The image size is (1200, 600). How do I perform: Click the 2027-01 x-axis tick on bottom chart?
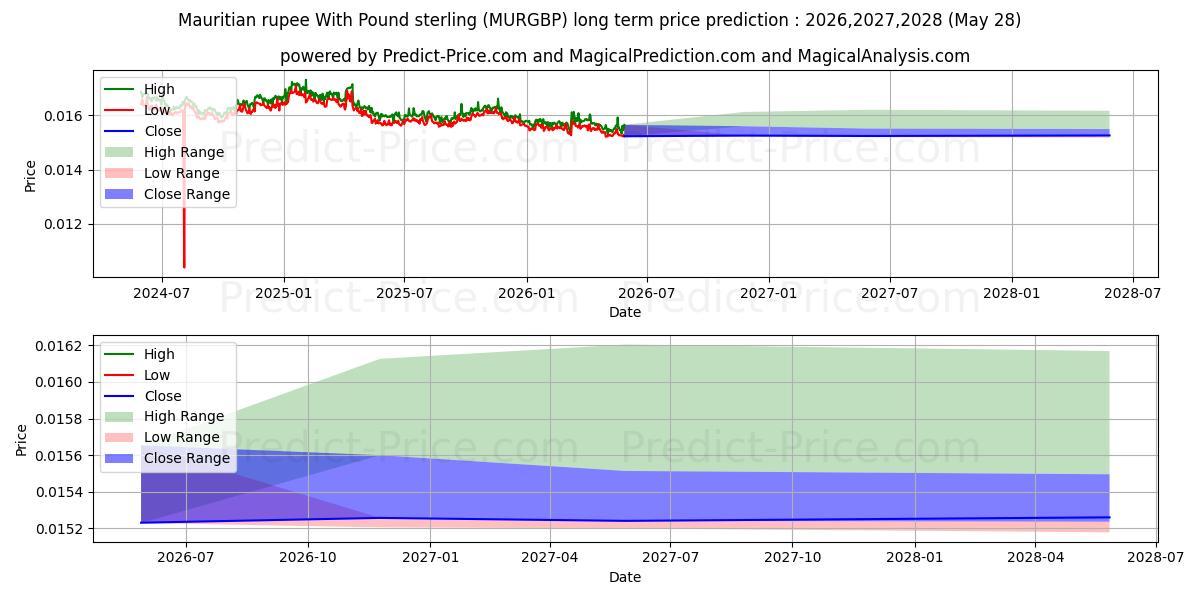tap(430, 558)
